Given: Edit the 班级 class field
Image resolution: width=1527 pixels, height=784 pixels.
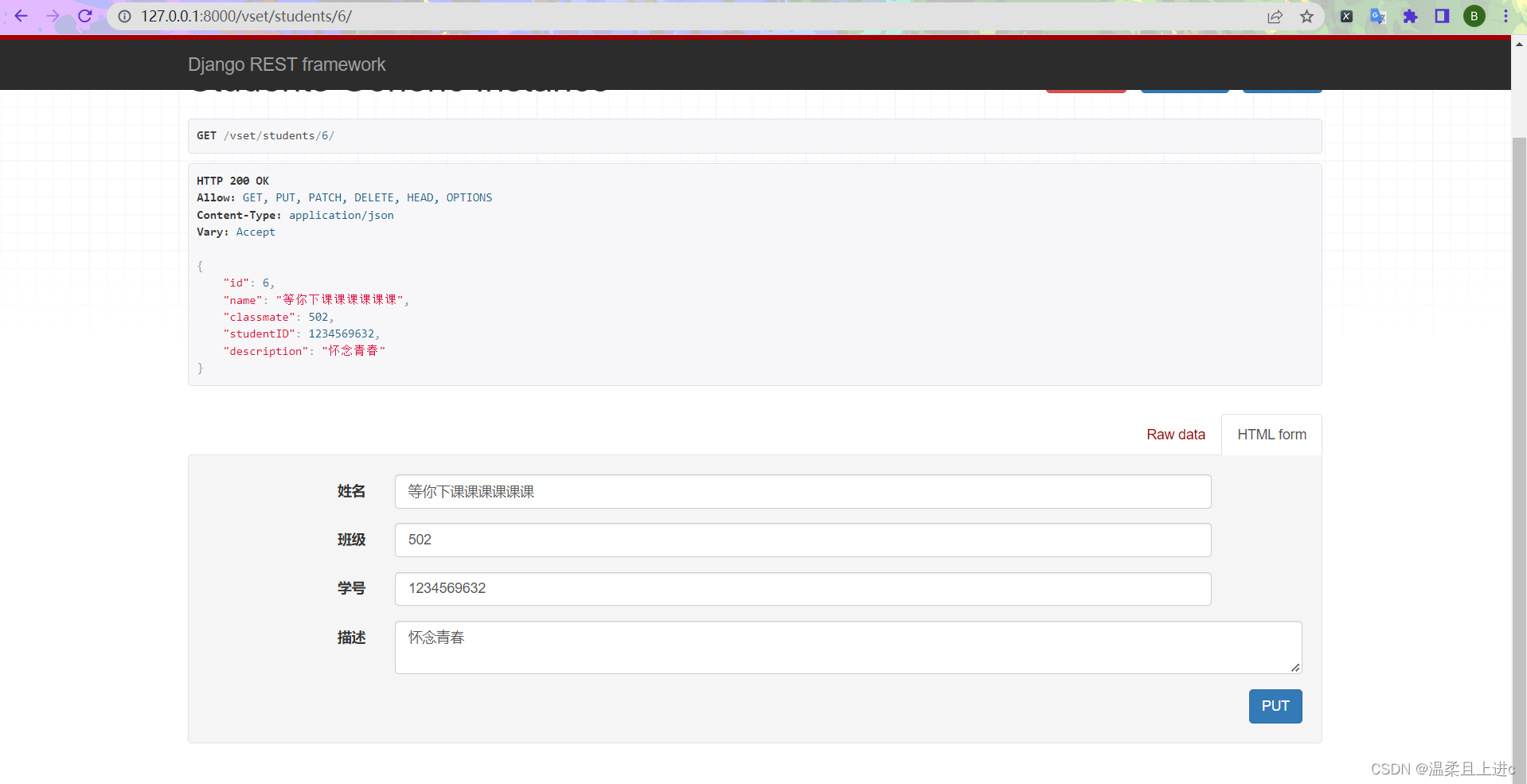Looking at the screenshot, I should pyautogui.click(x=803, y=540).
